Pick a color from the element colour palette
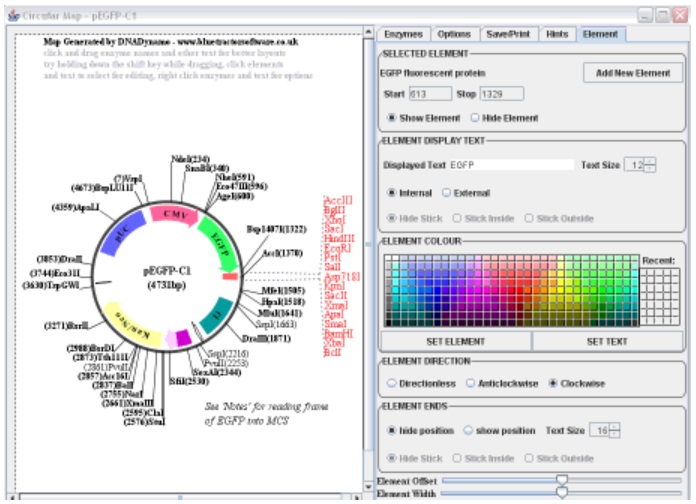This screenshot has height=504, width=696. 511,290
